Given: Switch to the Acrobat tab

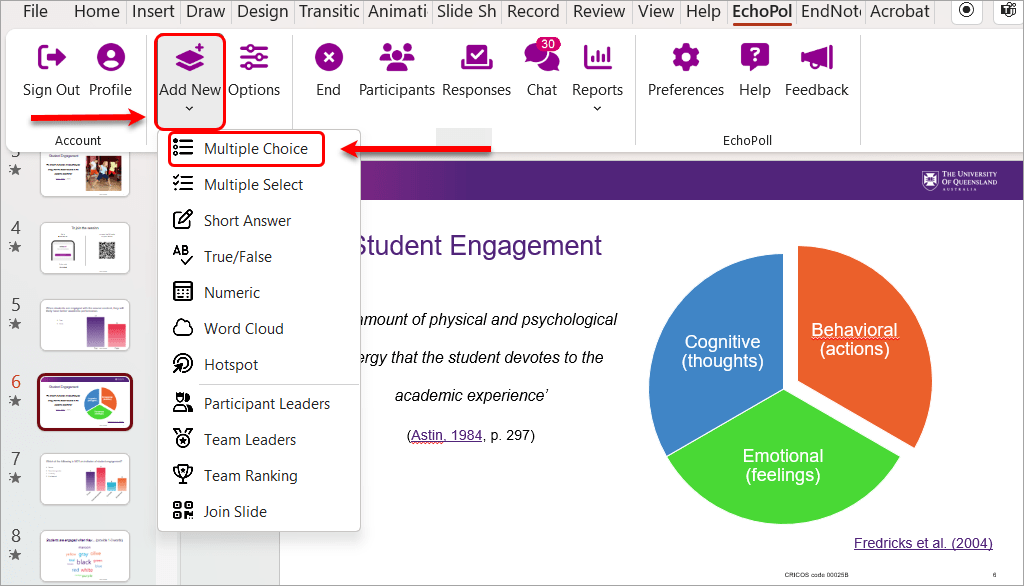Looking at the screenshot, I should (x=899, y=11).
